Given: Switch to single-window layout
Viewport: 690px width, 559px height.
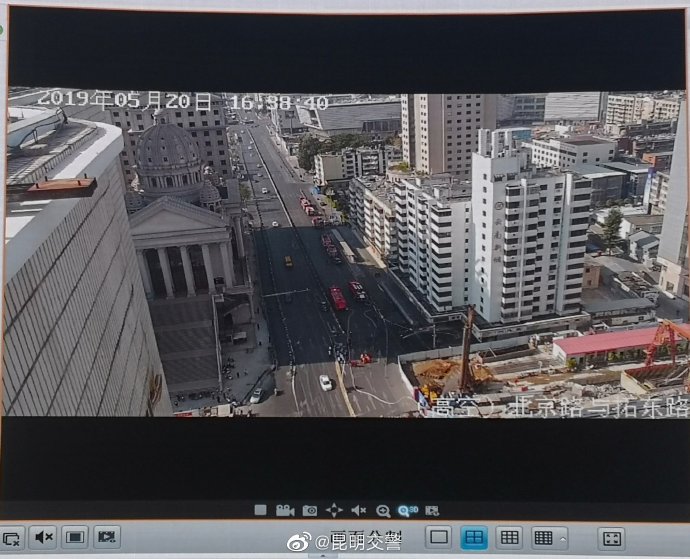Looking at the screenshot, I should pos(438,537).
